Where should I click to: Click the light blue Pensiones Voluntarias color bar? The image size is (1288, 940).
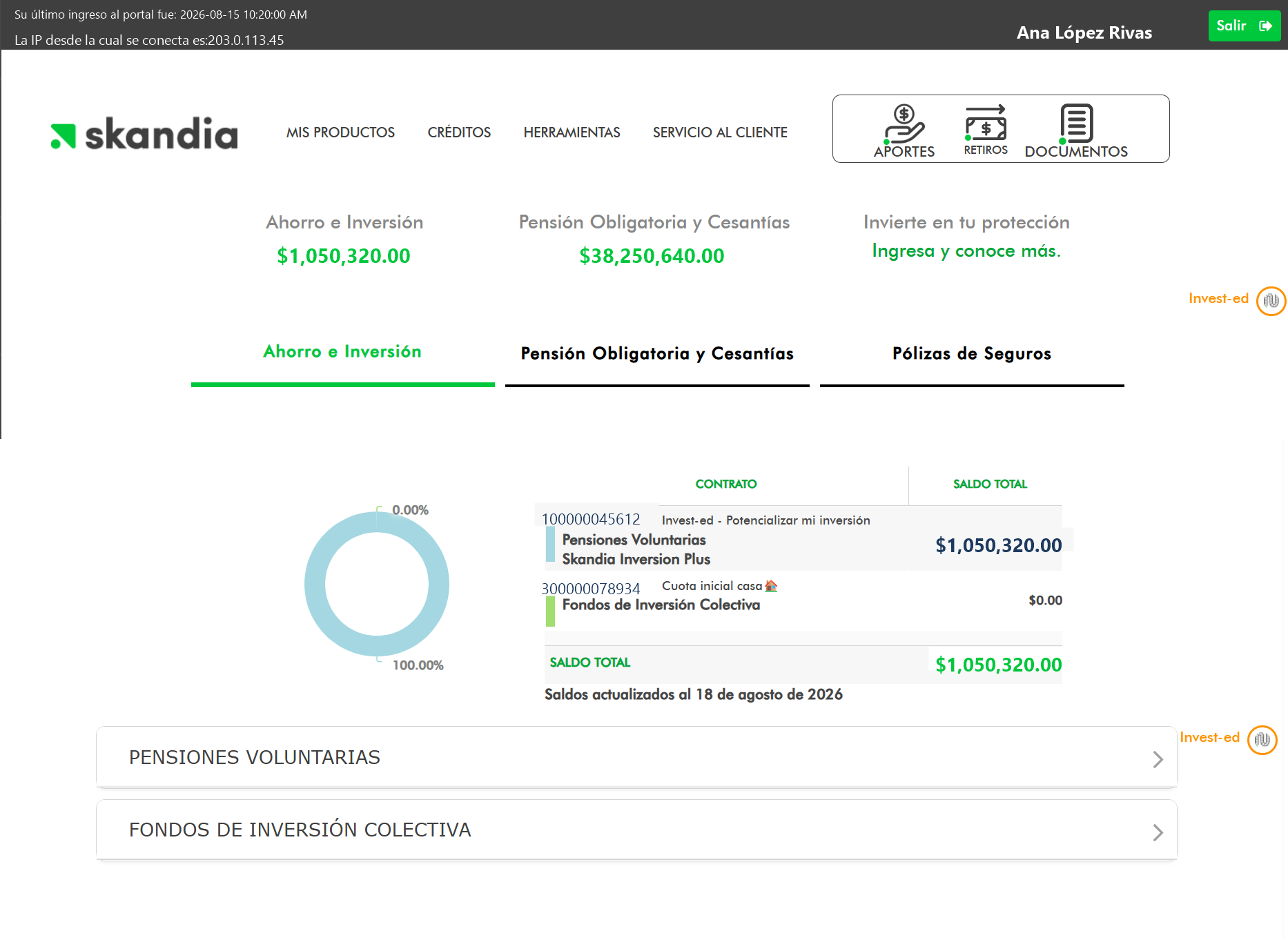(550, 545)
